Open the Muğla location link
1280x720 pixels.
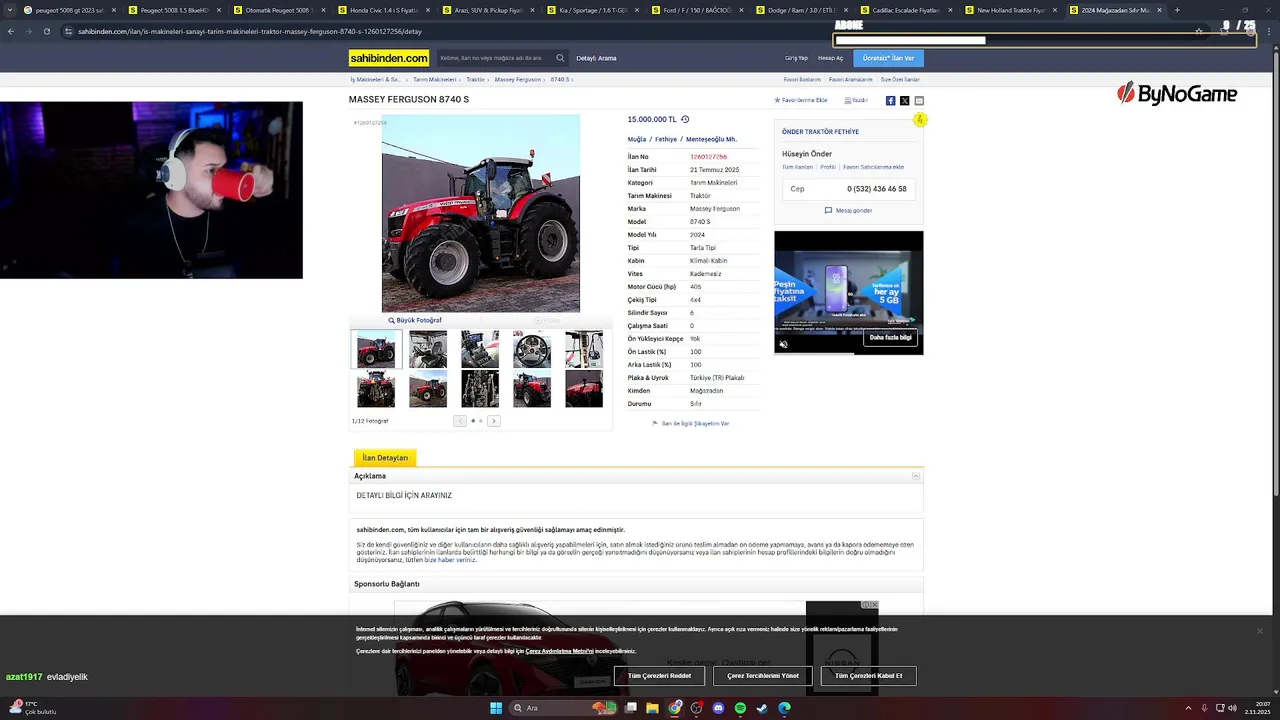[637, 139]
